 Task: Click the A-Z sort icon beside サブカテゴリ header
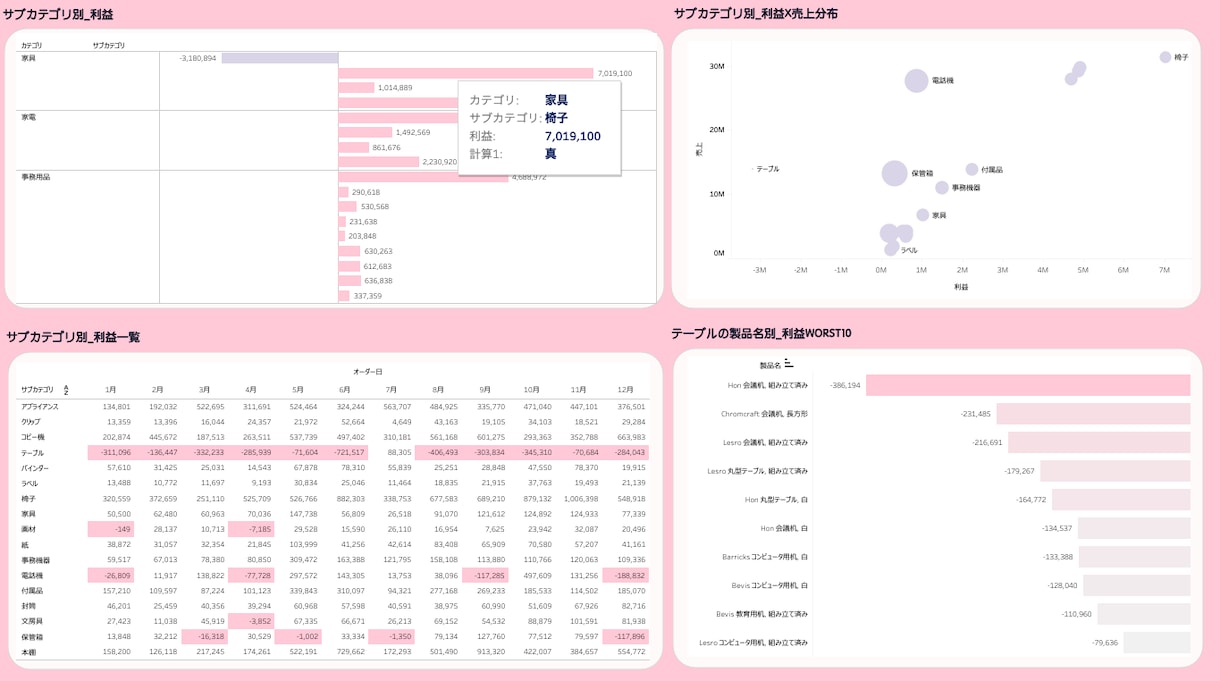pos(66,390)
